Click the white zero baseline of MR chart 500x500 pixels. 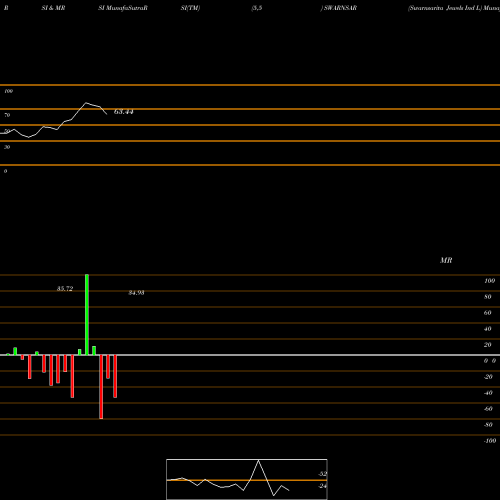pyautogui.click(x=250, y=355)
